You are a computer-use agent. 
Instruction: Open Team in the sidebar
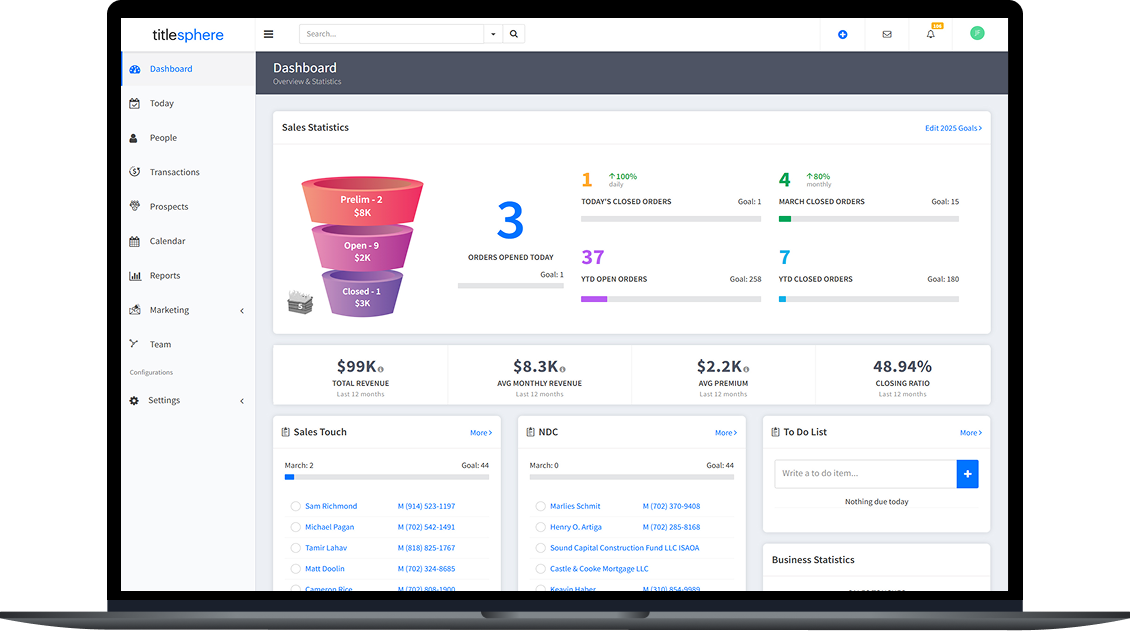188,344
